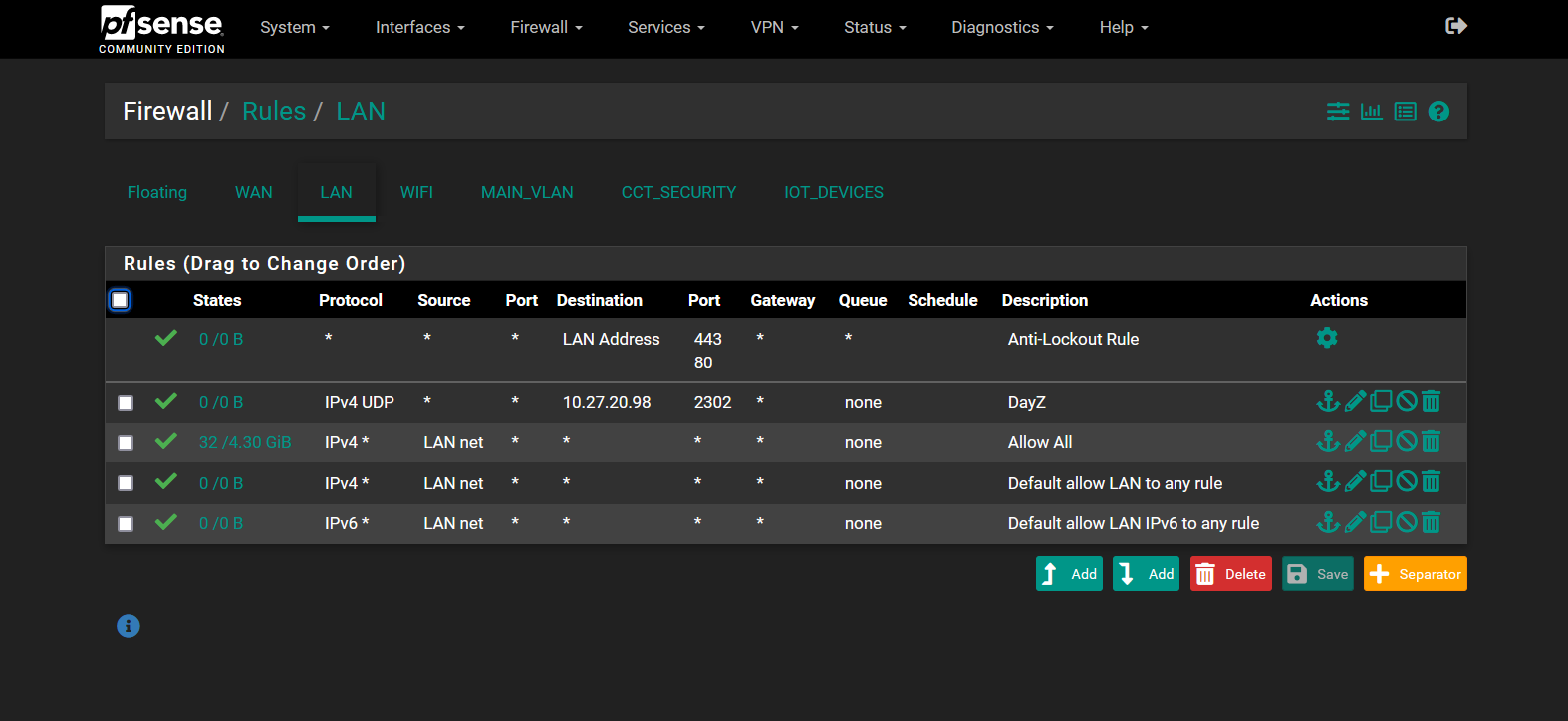Copy the DayZ rule

(1381, 401)
